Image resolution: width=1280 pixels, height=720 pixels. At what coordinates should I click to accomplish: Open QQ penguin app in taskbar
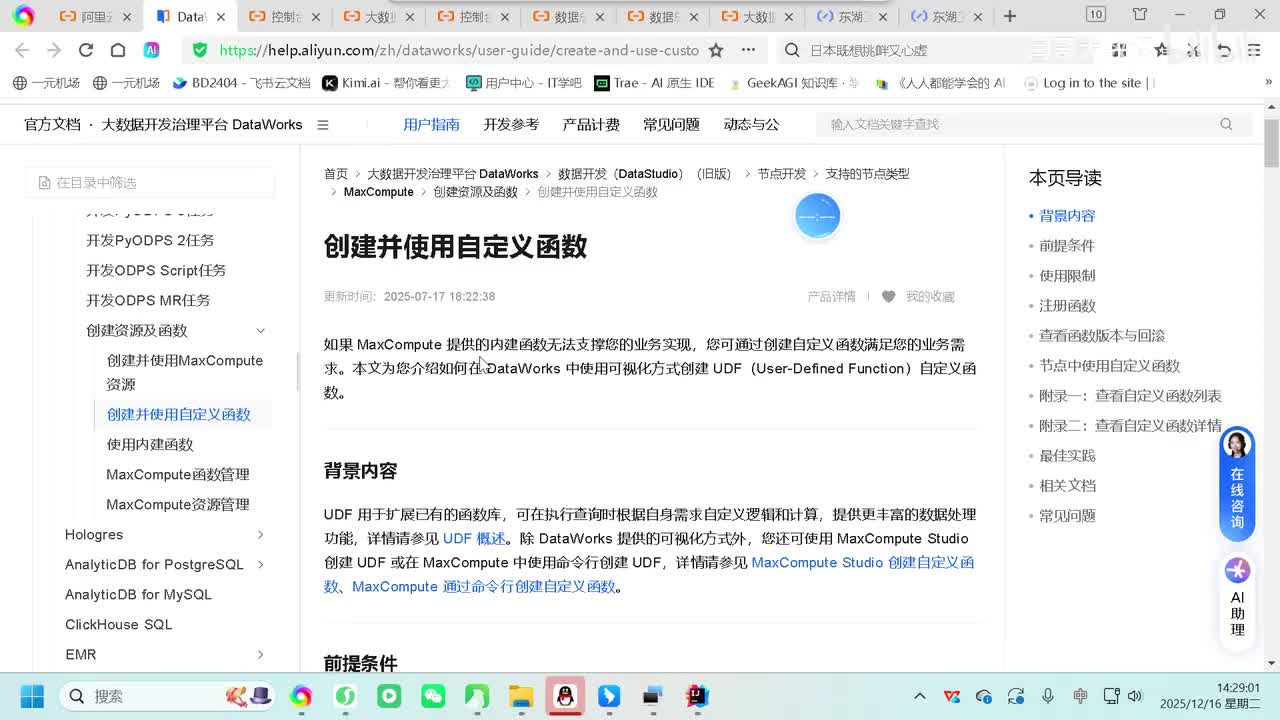tap(565, 696)
